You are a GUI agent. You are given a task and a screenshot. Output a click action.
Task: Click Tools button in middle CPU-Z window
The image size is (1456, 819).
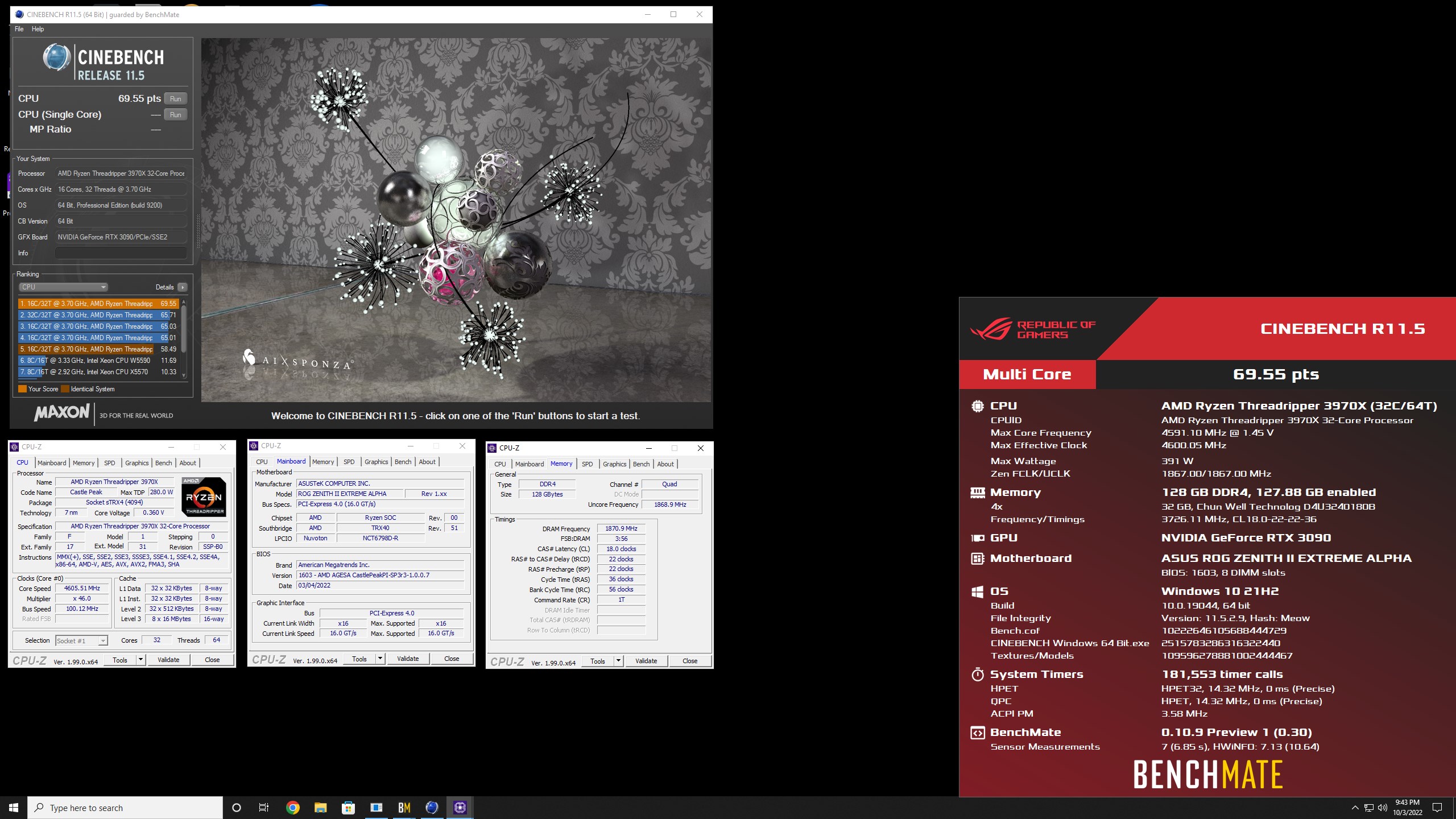359,659
